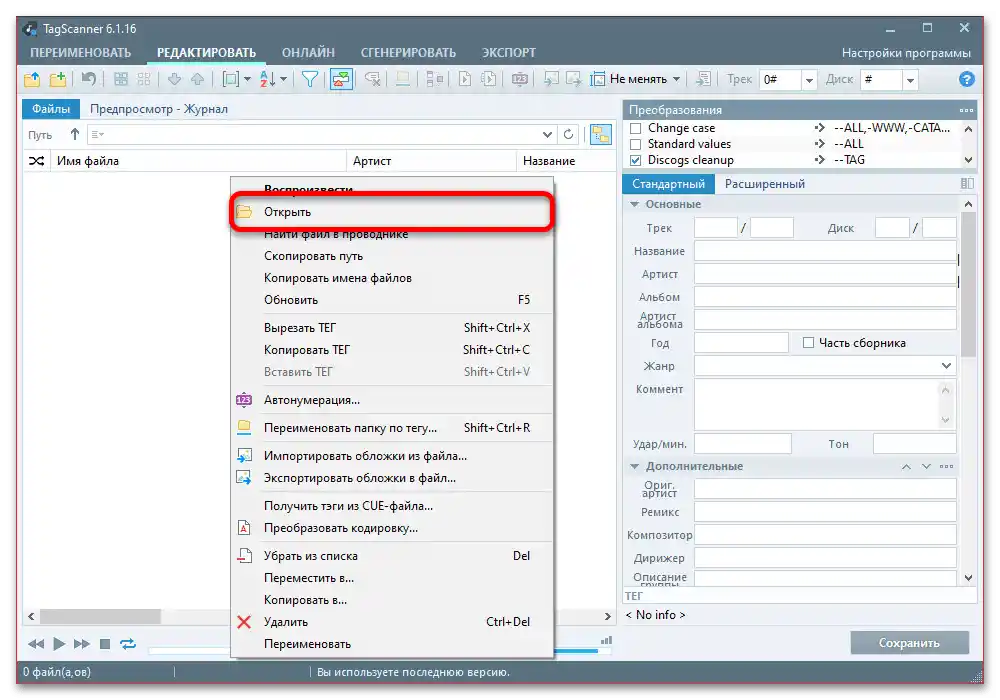This screenshot has height=700, width=1000.
Task: Choose Скопировать путь menu item
Action: tap(392, 256)
